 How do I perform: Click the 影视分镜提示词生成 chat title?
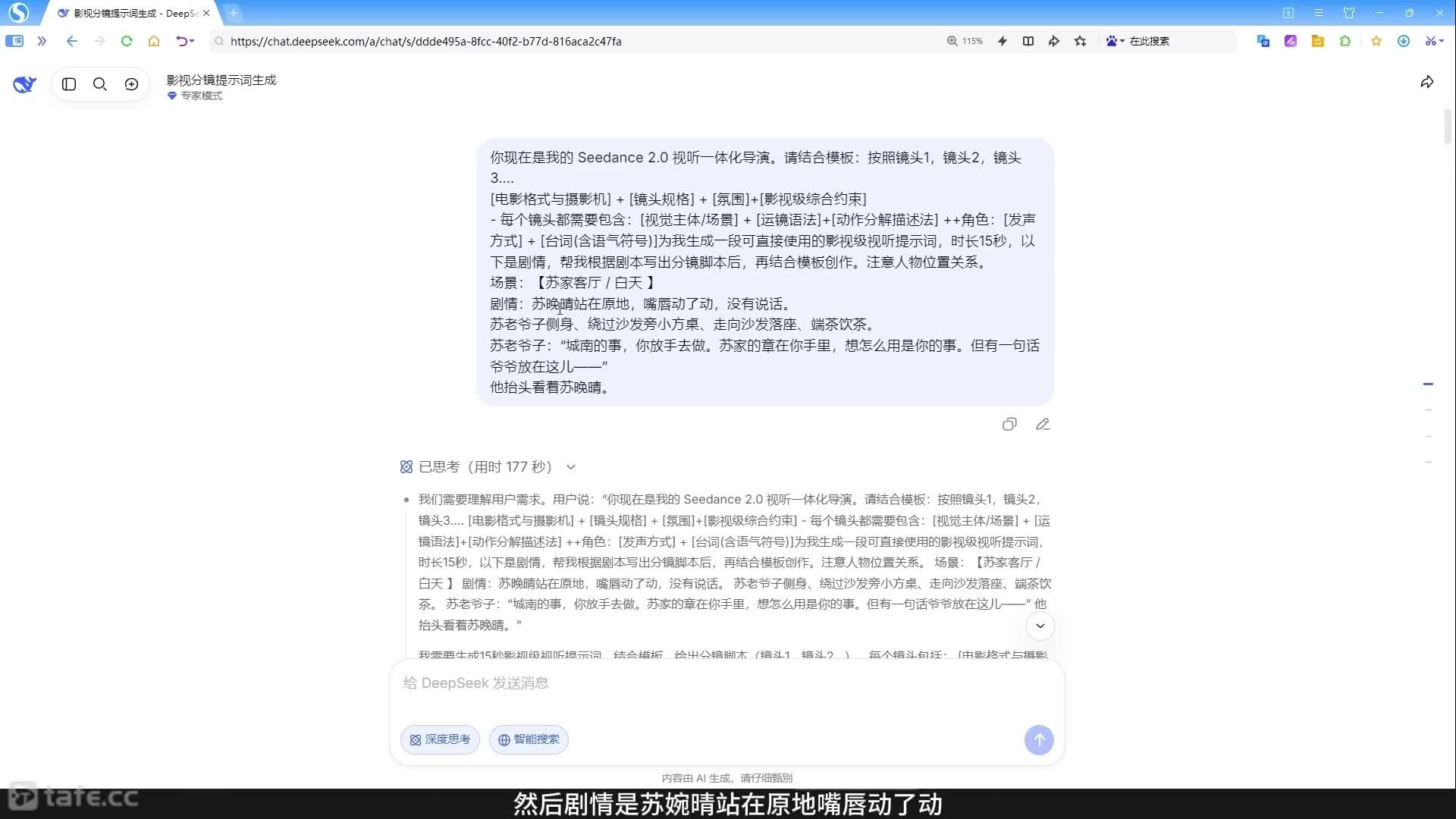pos(221,80)
